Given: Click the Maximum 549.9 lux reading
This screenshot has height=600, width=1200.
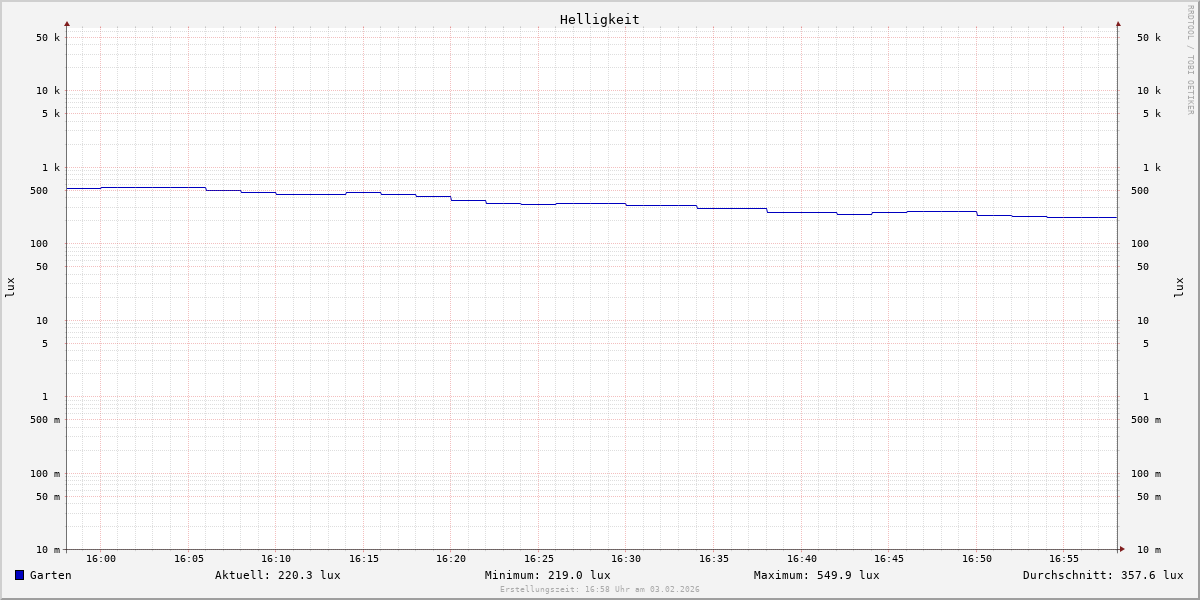Looking at the screenshot, I should click(x=816, y=575).
